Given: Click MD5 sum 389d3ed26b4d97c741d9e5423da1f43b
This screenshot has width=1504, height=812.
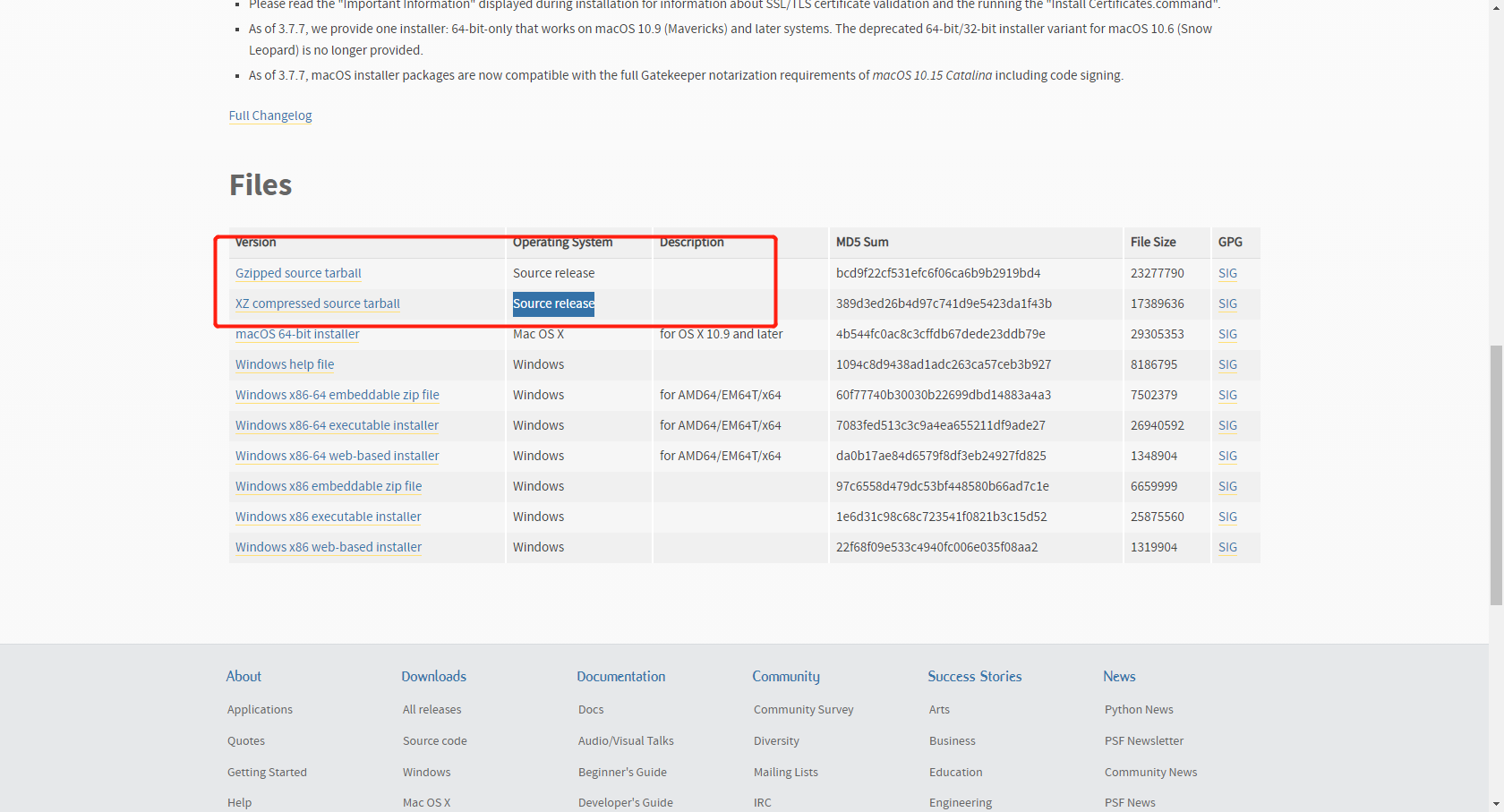Looking at the screenshot, I should (x=944, y=303).
